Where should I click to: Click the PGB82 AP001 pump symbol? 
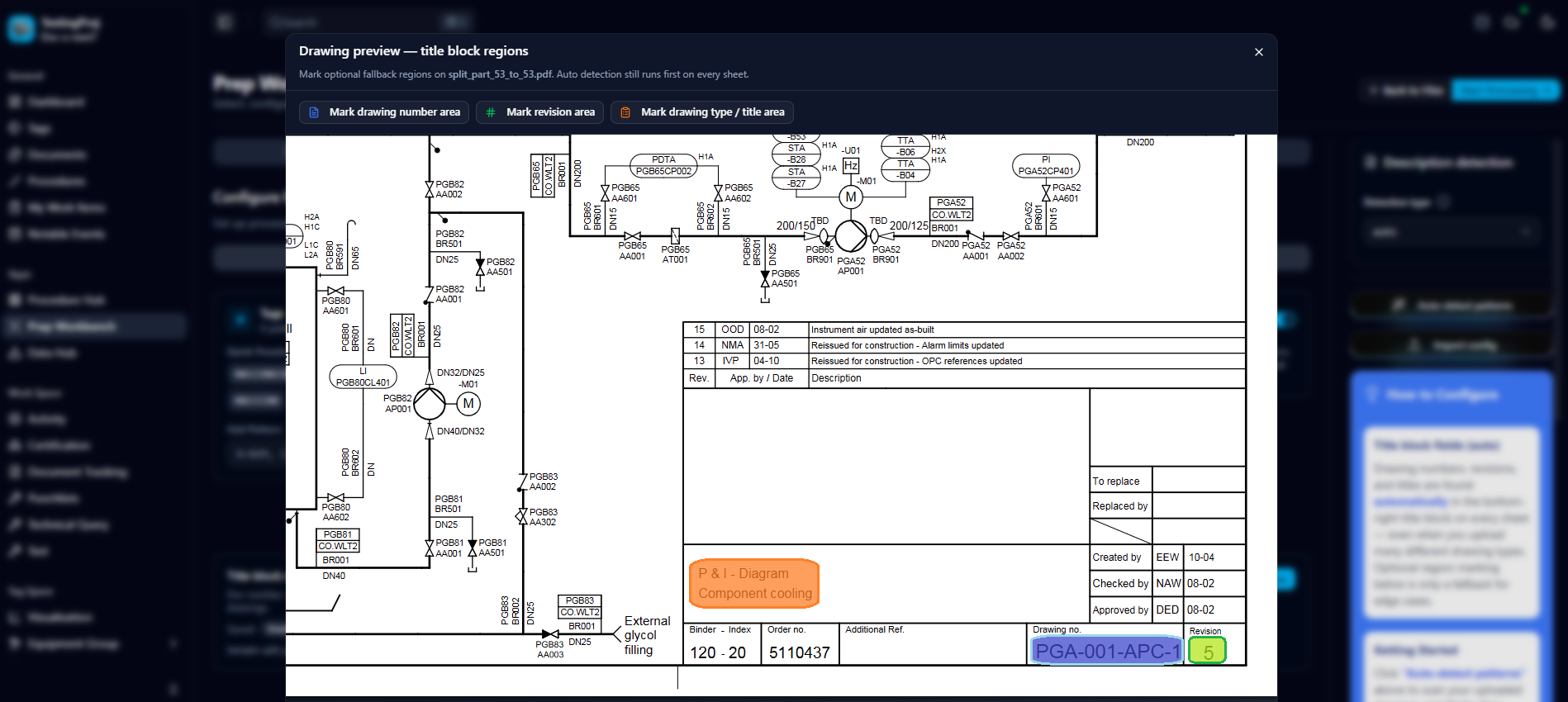(429, 404)
